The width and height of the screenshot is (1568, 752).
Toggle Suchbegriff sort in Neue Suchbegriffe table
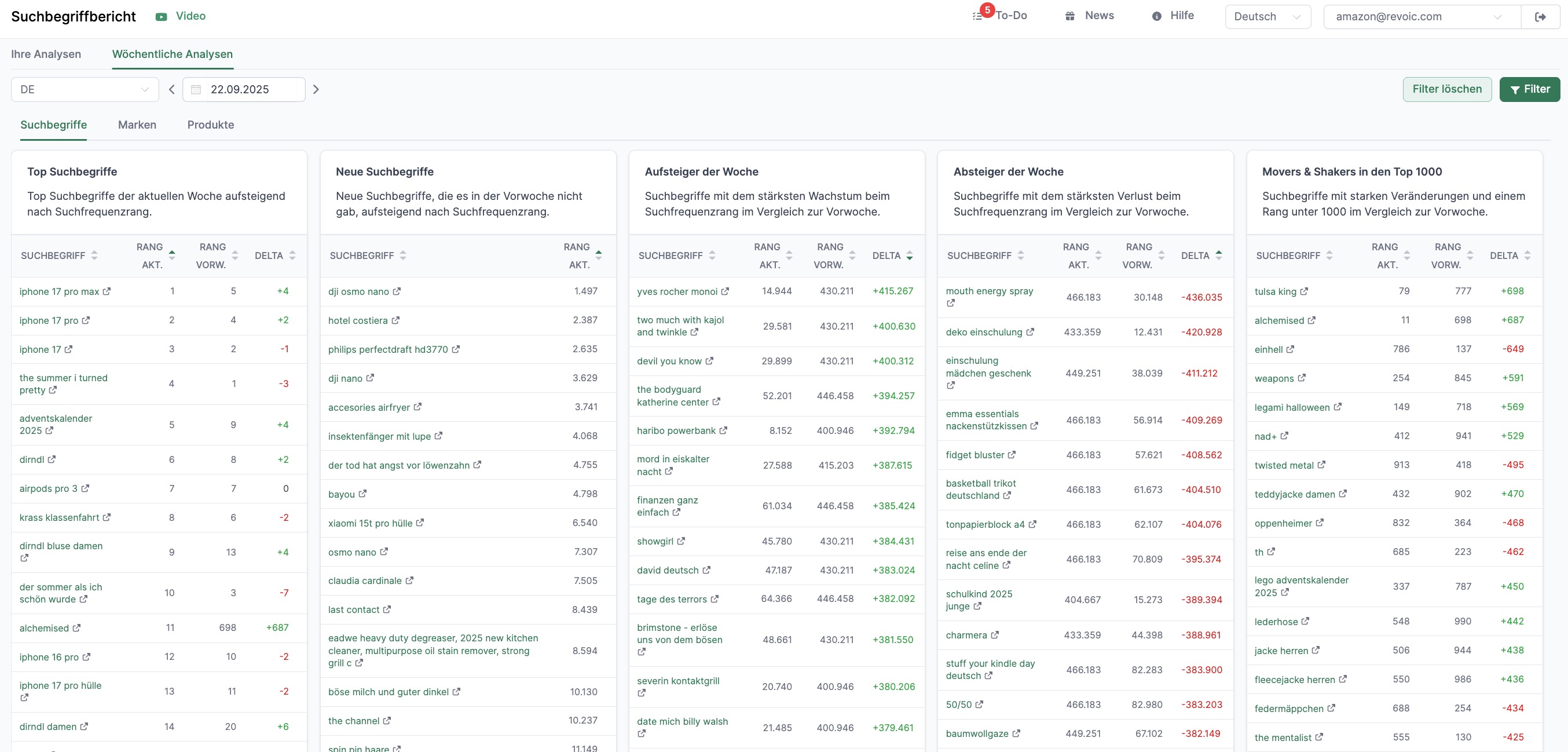coord(403,255)
